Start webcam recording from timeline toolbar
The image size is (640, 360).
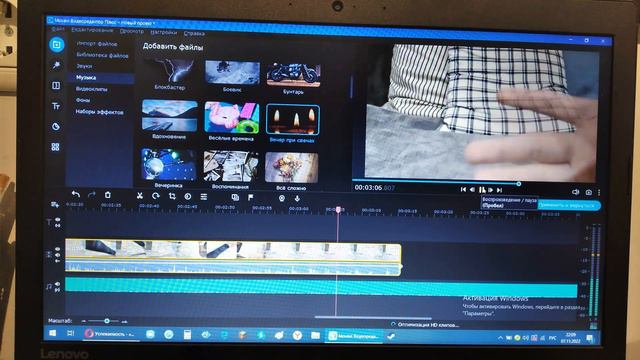282,198
